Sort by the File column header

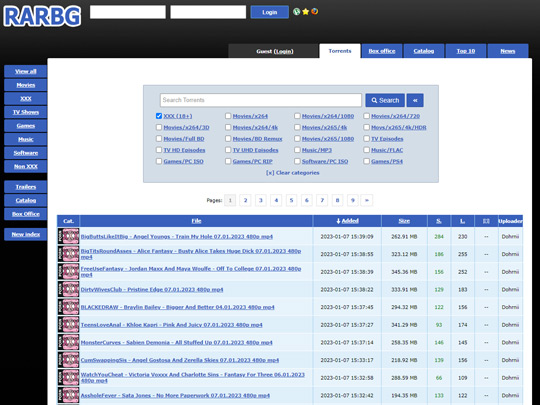pos(196,221)
